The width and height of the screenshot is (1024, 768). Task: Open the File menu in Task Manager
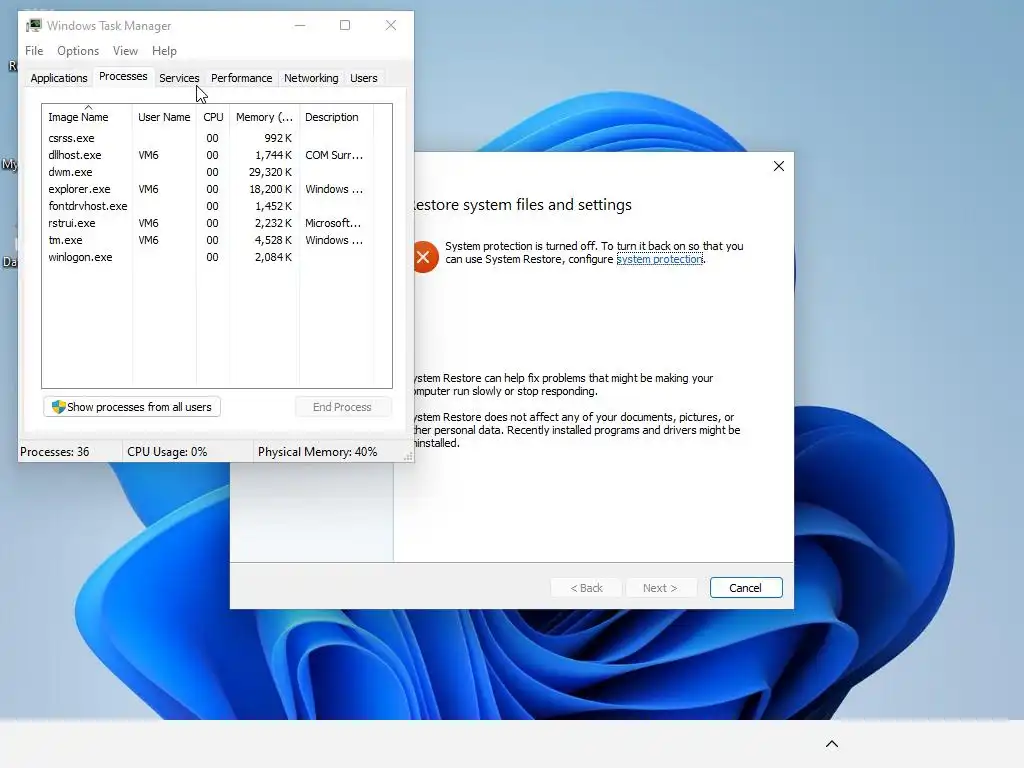34,51
